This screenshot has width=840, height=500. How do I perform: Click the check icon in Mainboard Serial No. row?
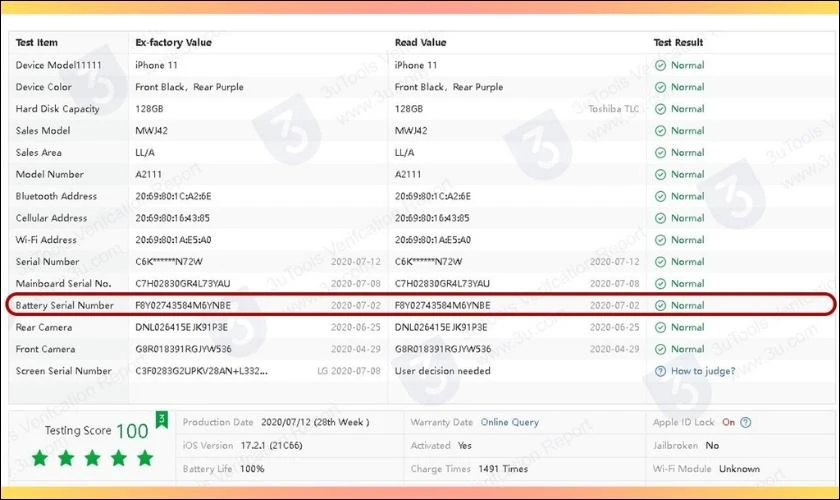pyautogui.click(x=660, y=284)
